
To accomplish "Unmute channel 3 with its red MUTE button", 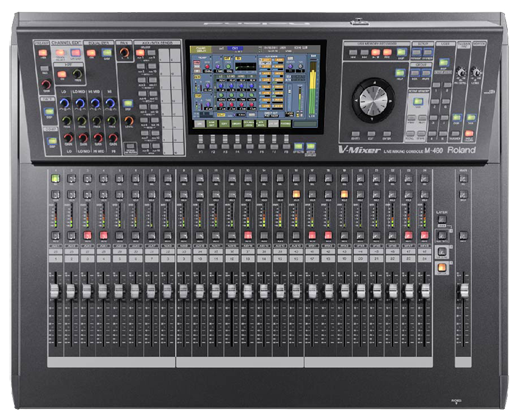I will [x=87, y=236].
